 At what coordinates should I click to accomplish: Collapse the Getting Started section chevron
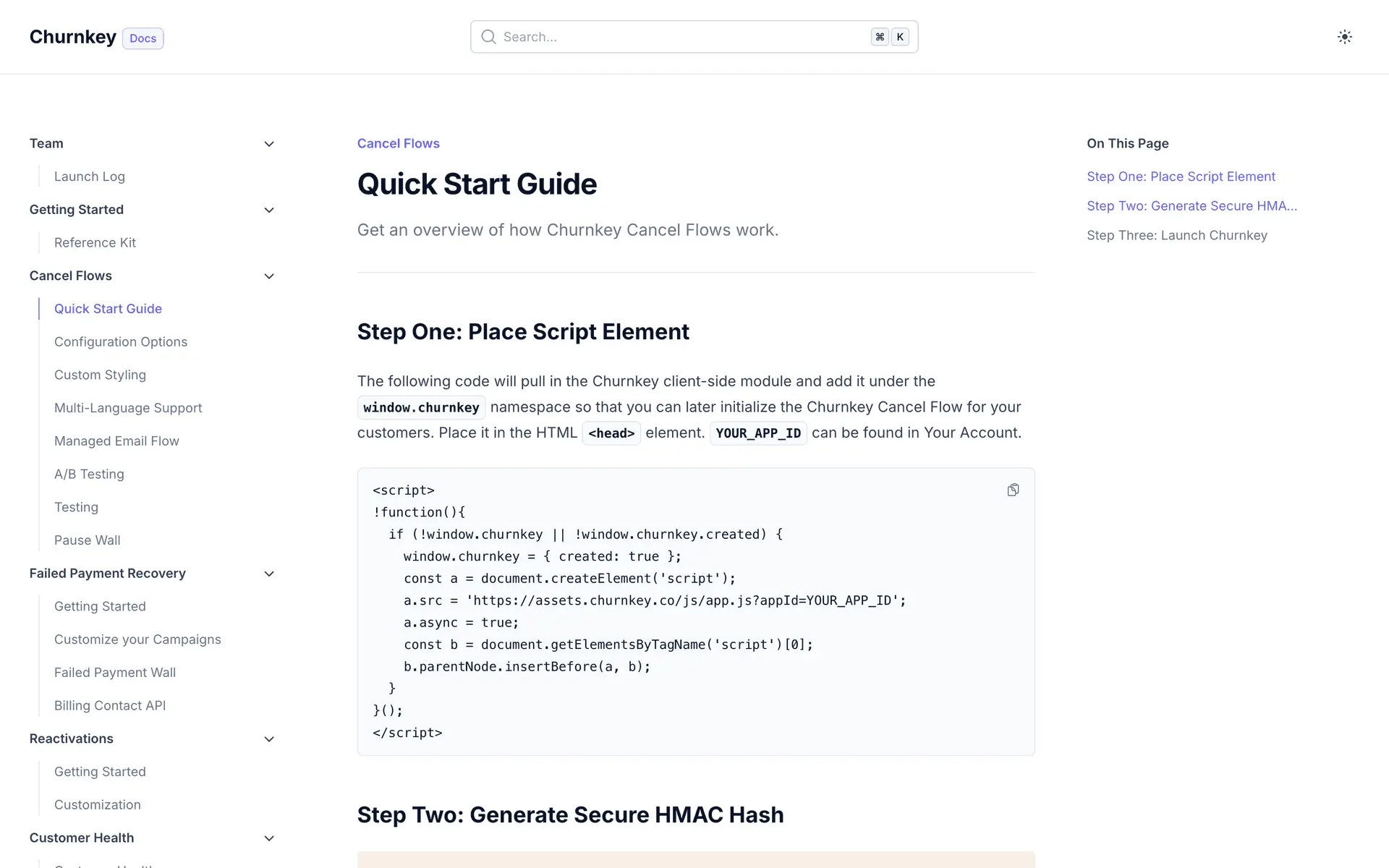click(269, 210)
